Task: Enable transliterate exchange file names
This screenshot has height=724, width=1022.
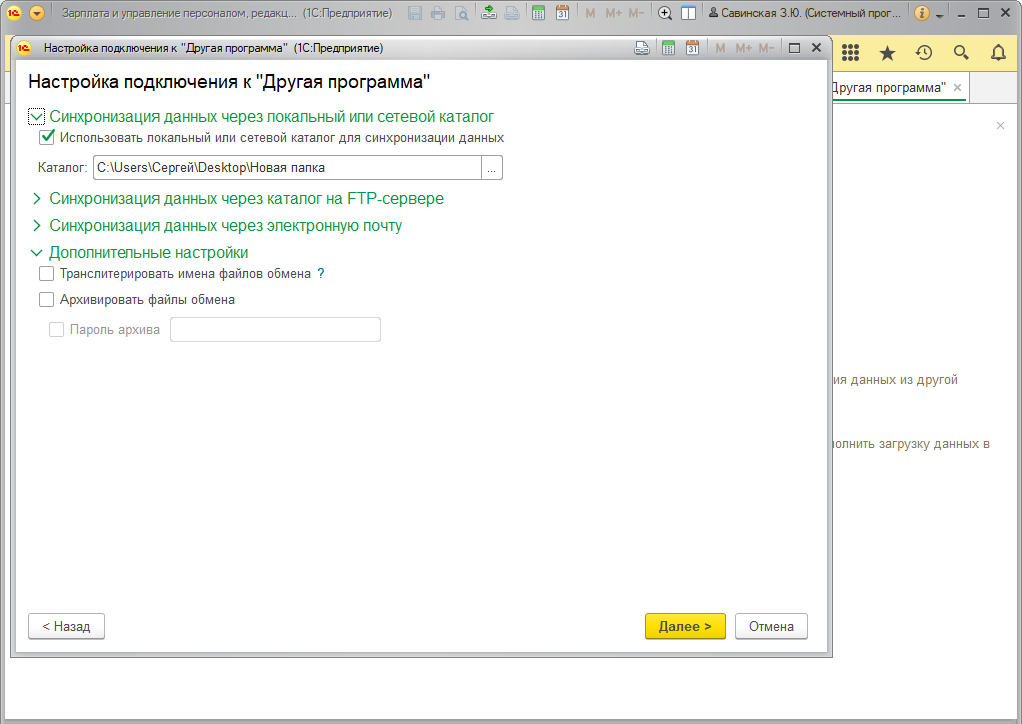Action: [x=46, y=273]
